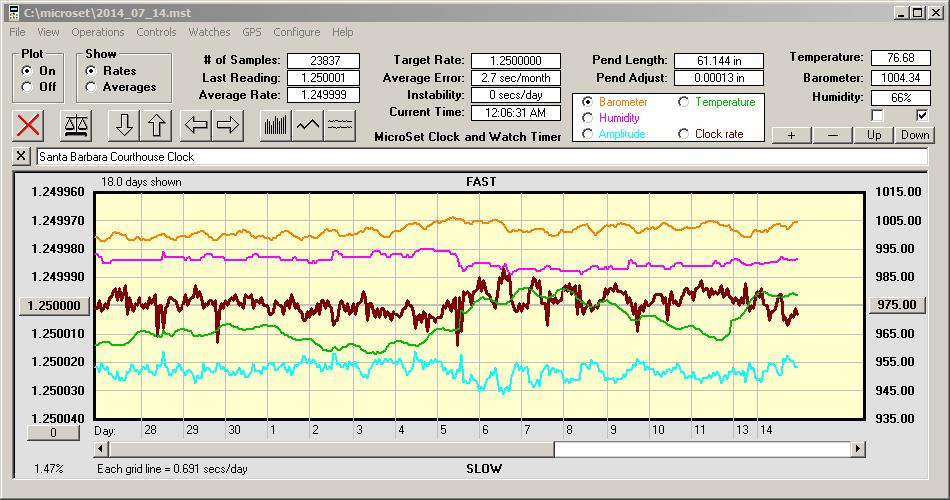Open the View menu
The height and width of the screenshot is (500, 950).
coord(48,32)
